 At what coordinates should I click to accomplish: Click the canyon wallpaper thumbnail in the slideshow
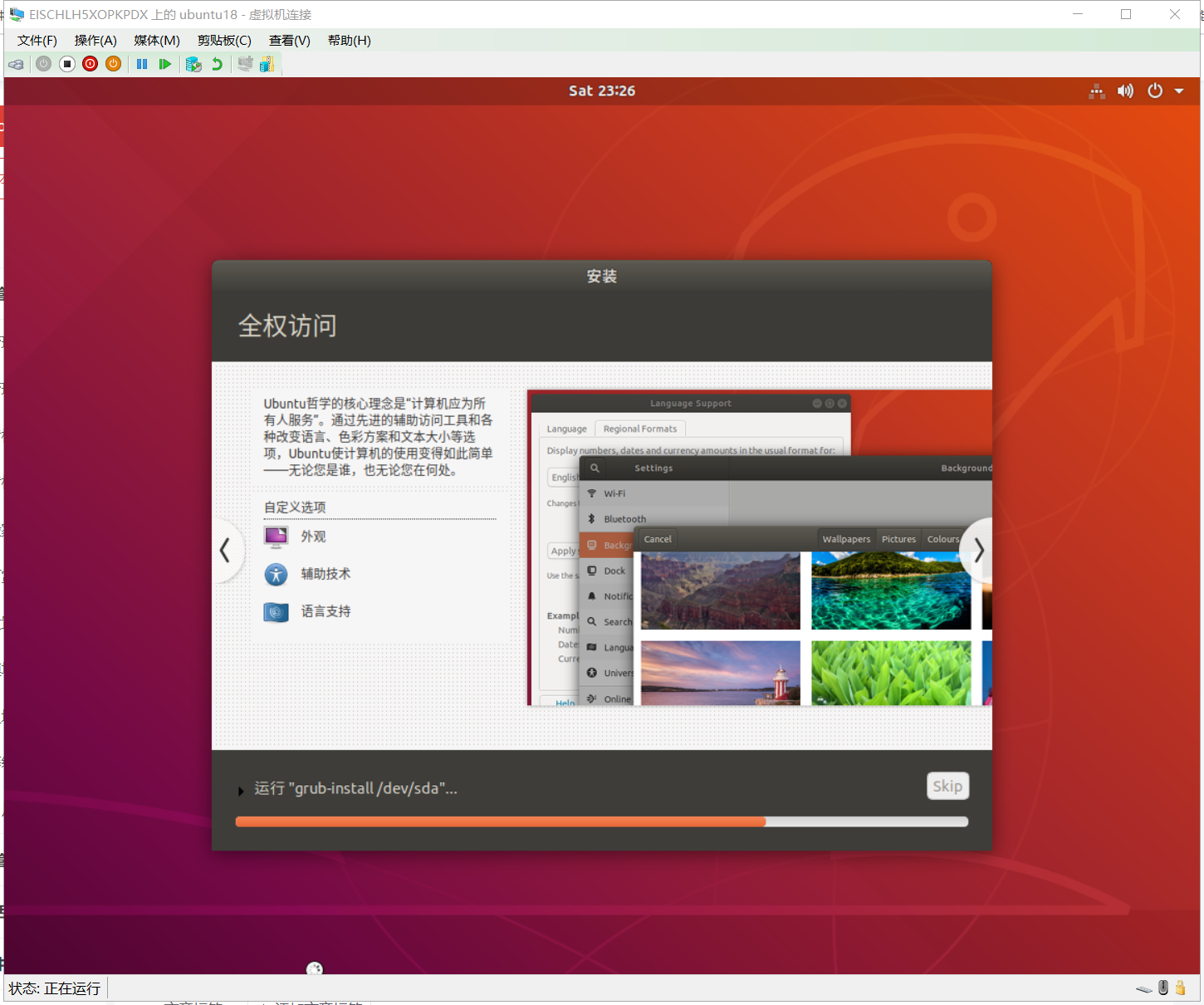click(x=721, y=591)
